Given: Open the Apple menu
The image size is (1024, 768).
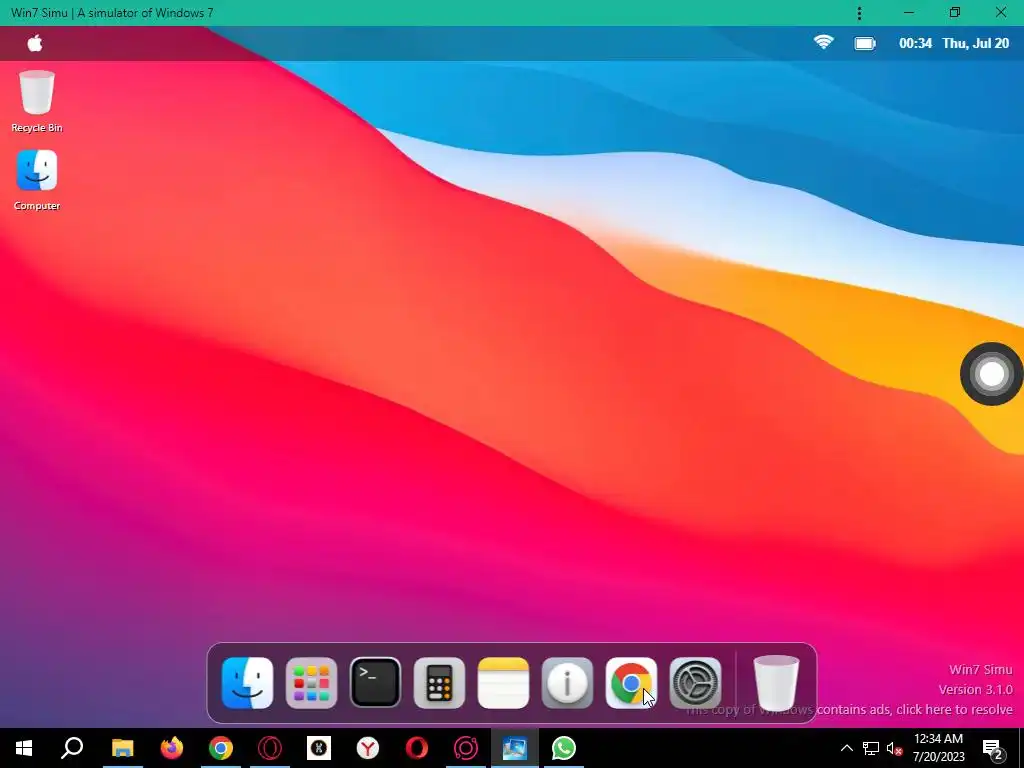Looking at the screenshot, I should (x=35, y=43).
